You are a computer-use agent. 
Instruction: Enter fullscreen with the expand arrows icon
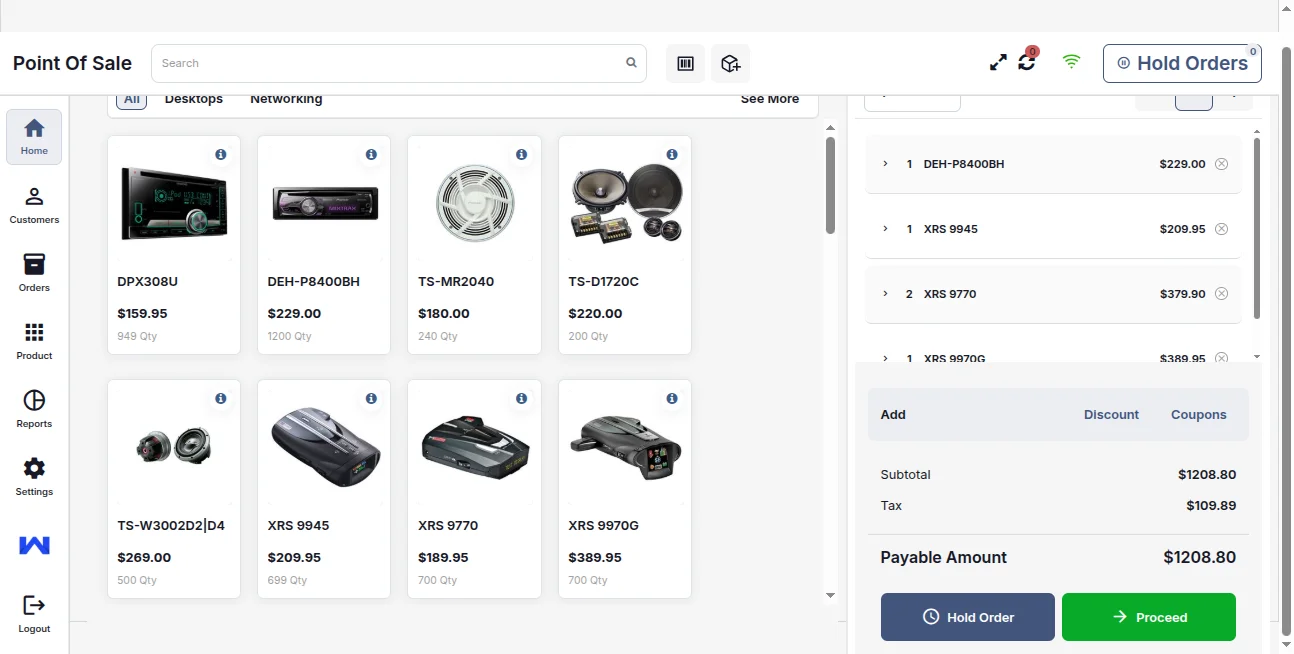tap(998, 62)
